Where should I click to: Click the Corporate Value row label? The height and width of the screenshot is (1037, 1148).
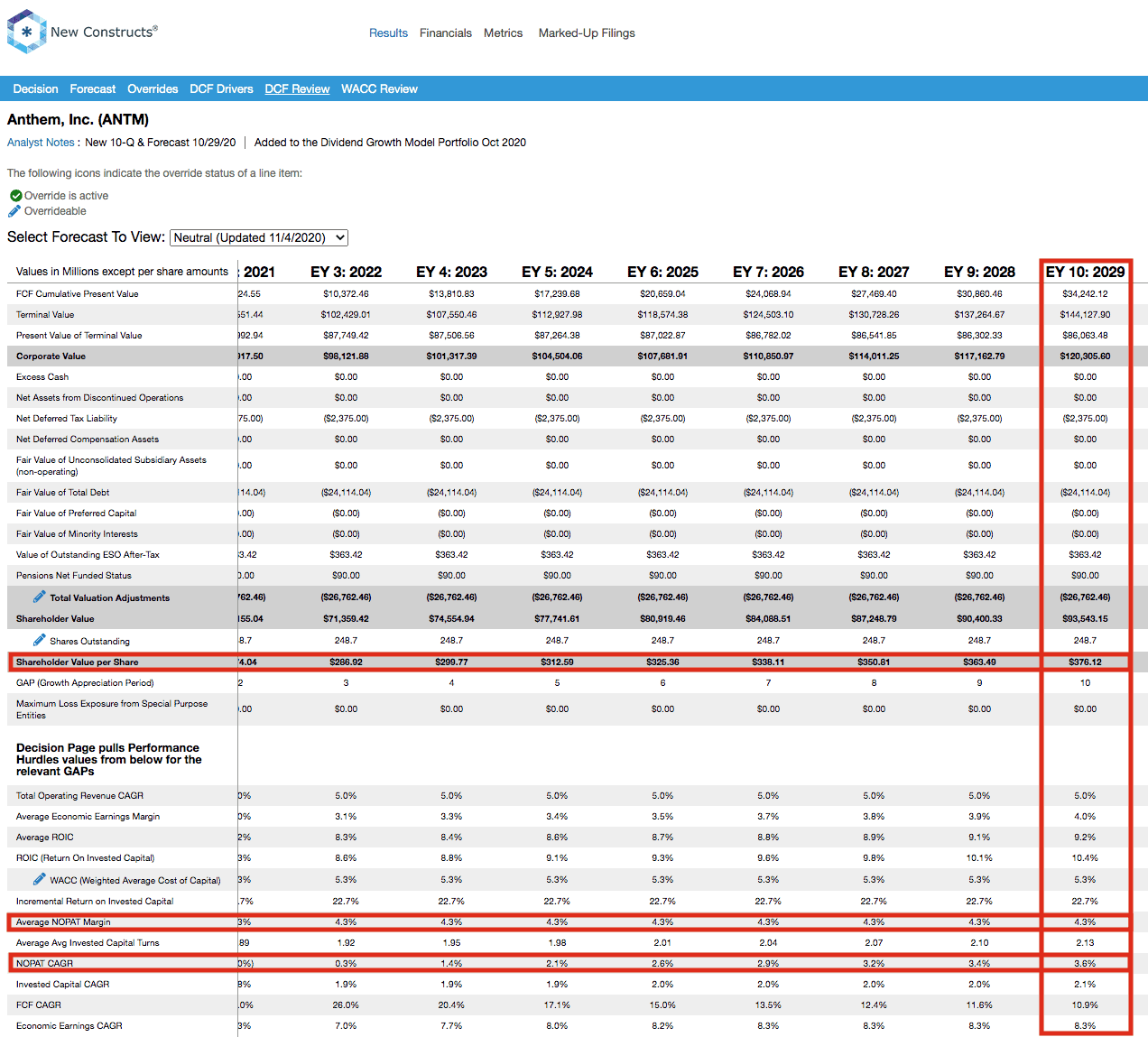pyautogui.click(x=51, y=356)
